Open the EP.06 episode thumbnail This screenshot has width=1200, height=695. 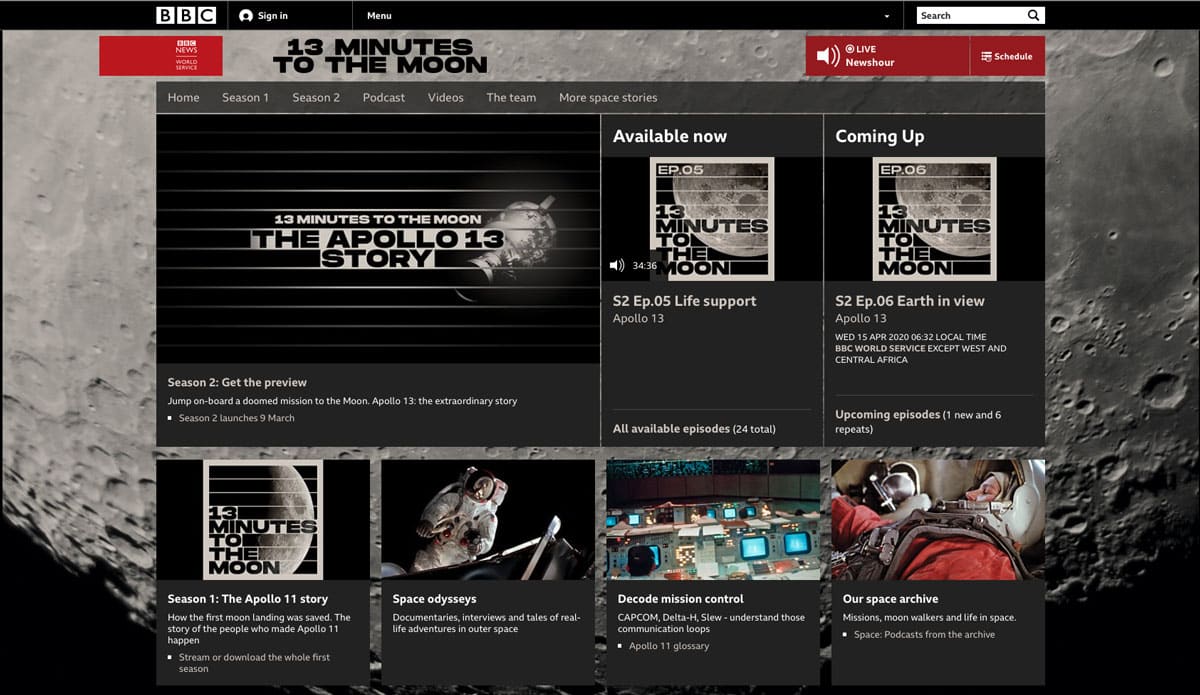pos(934,219)
